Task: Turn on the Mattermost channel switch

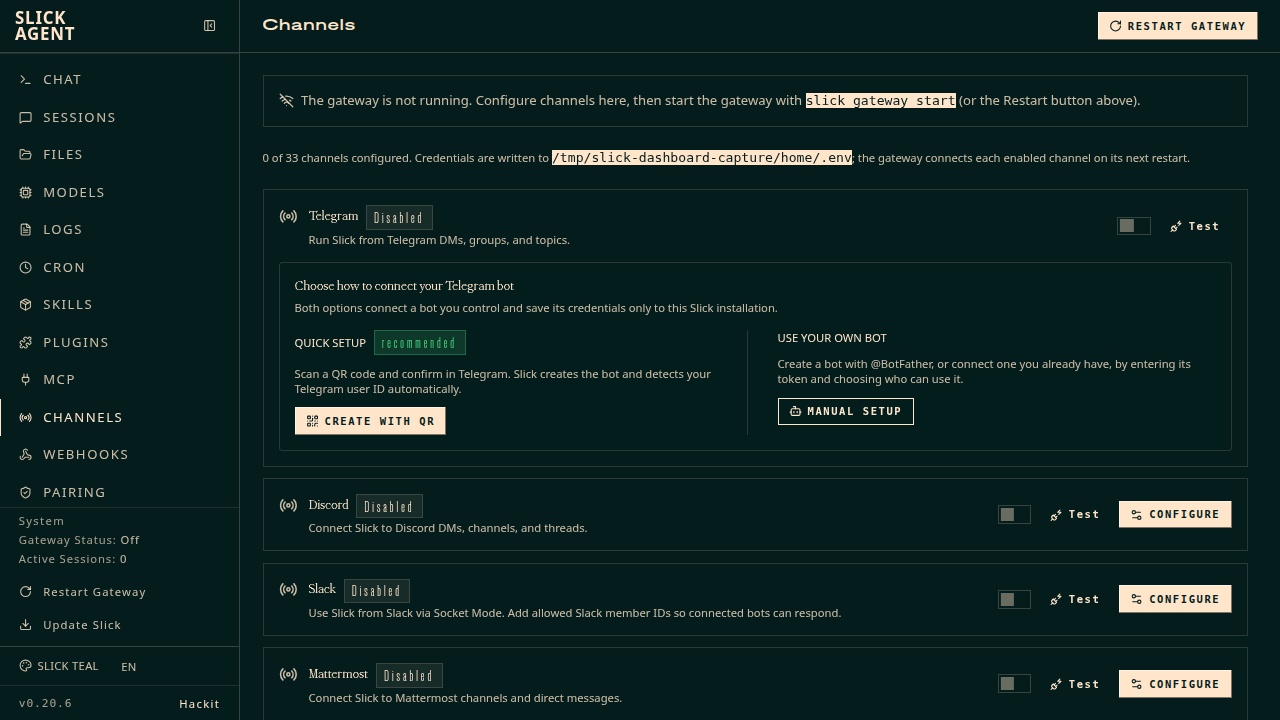Action: (1014, 684)
